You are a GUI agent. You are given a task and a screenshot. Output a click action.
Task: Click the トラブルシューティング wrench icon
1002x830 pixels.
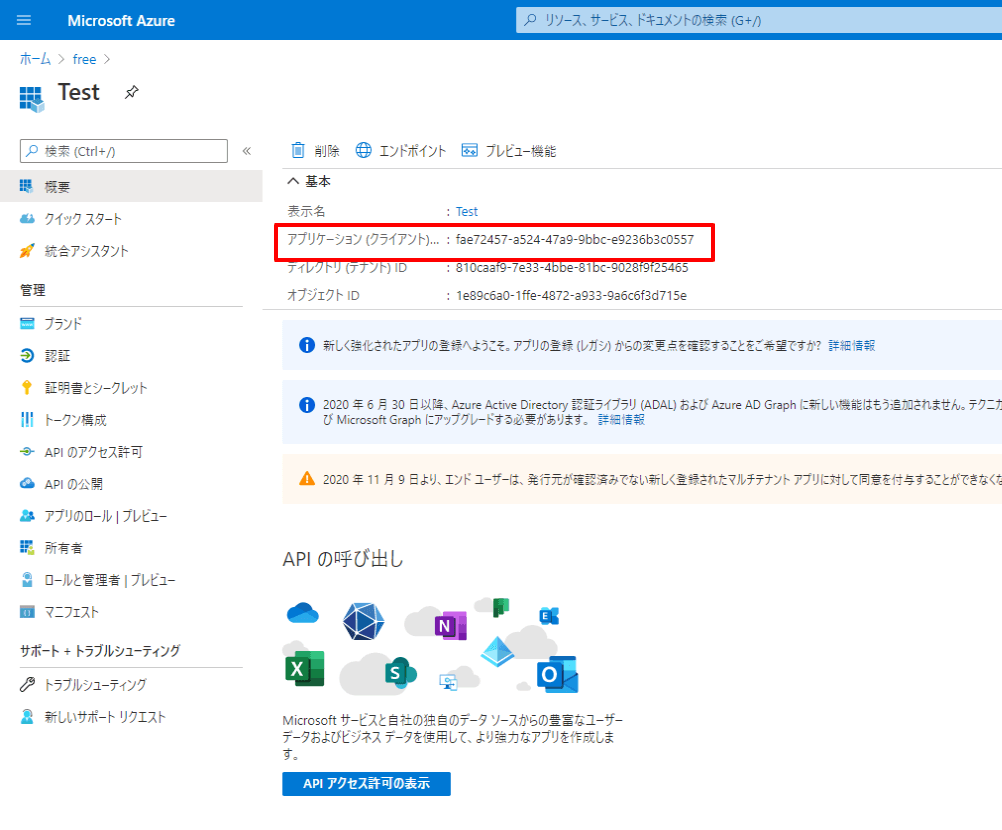pos(27,685)
